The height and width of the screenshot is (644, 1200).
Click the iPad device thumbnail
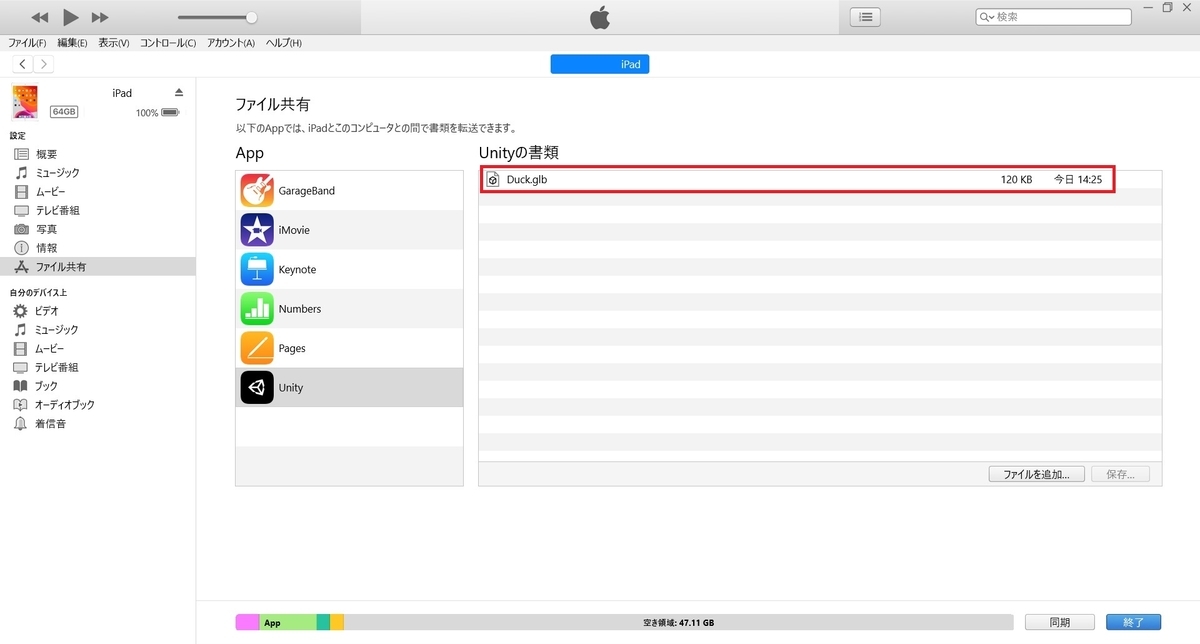(x=25, y=102)
